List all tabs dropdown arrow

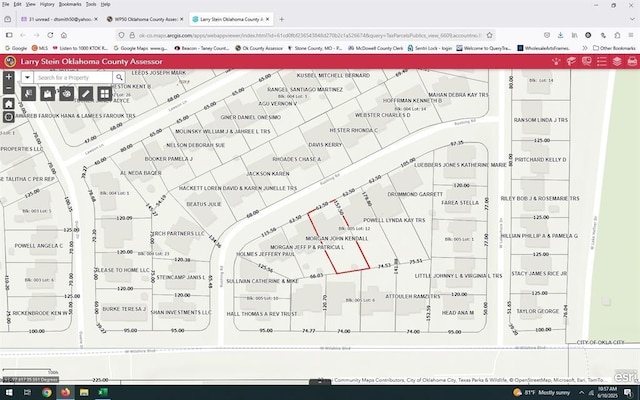(x=632, y=19)
